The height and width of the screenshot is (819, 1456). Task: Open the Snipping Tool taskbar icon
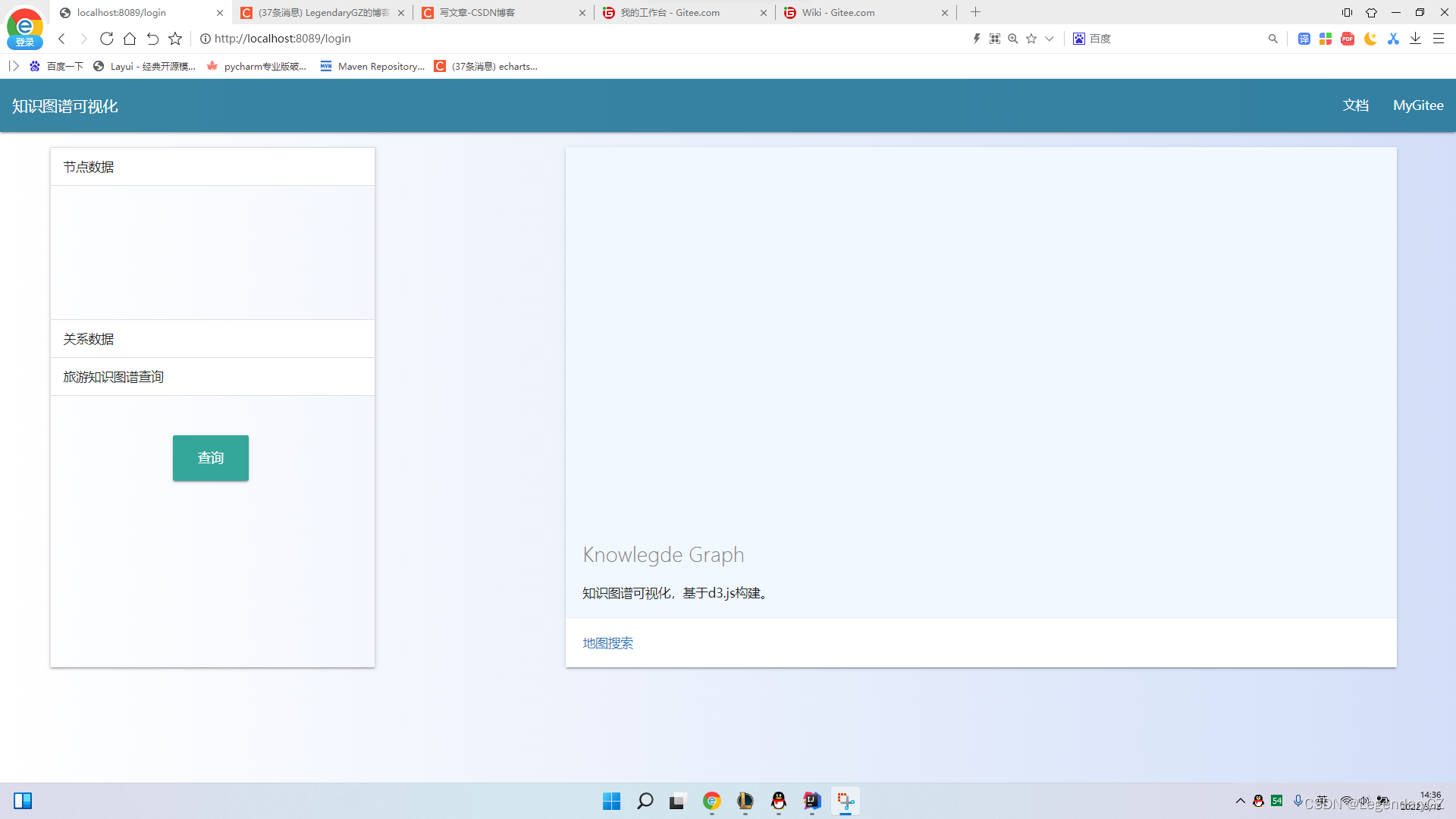[846, 801]
